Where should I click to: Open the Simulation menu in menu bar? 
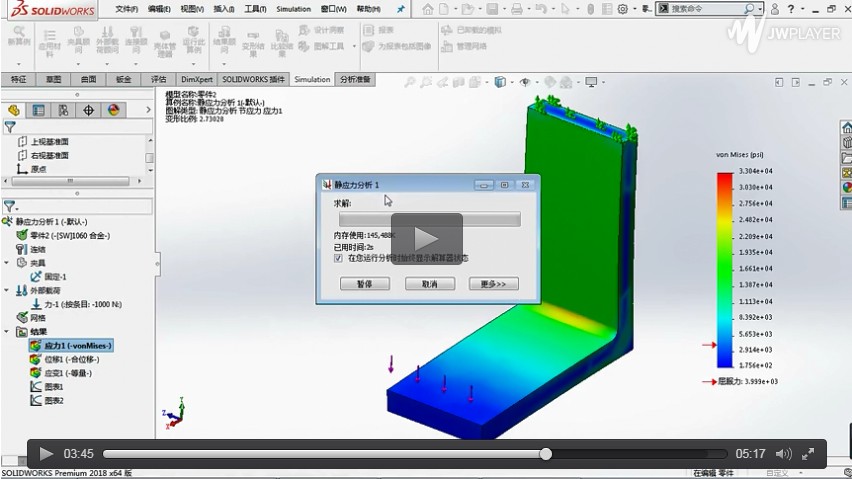click(x=293, y=9)
